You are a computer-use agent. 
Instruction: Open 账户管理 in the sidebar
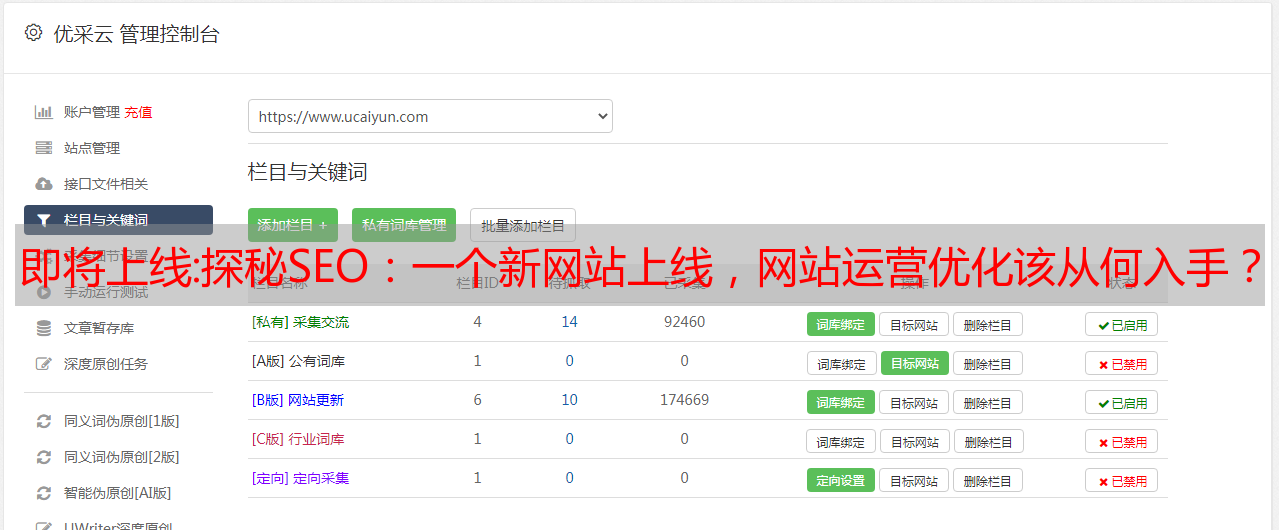[92, 112]
